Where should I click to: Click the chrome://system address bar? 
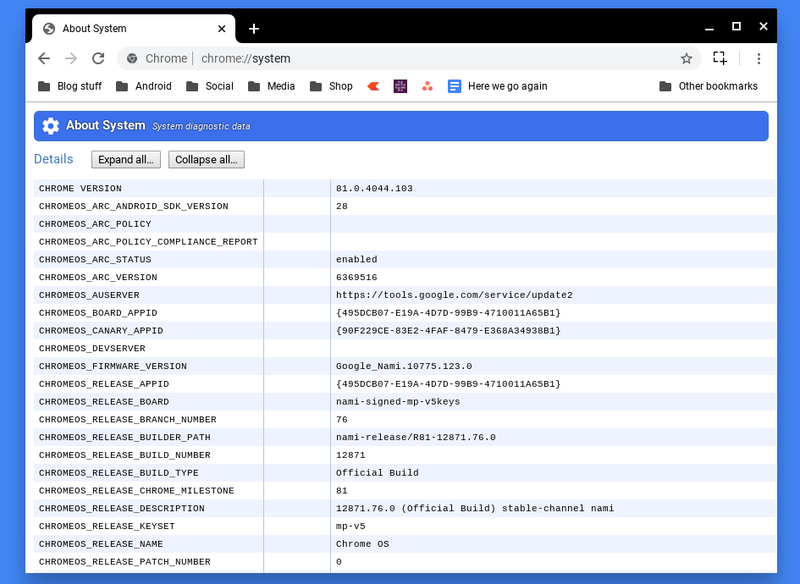coord(408,59)
